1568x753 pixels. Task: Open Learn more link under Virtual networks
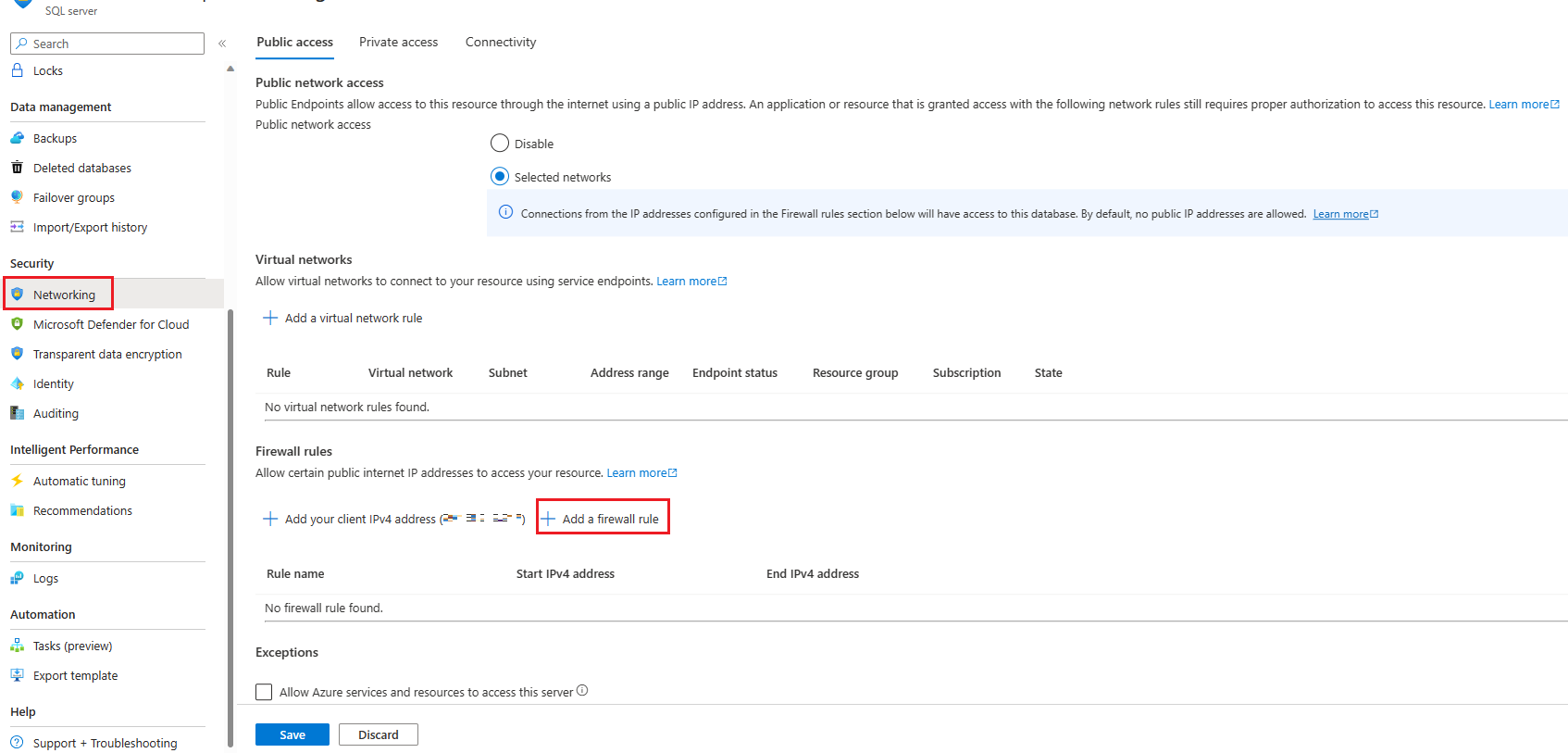[691, 282]
